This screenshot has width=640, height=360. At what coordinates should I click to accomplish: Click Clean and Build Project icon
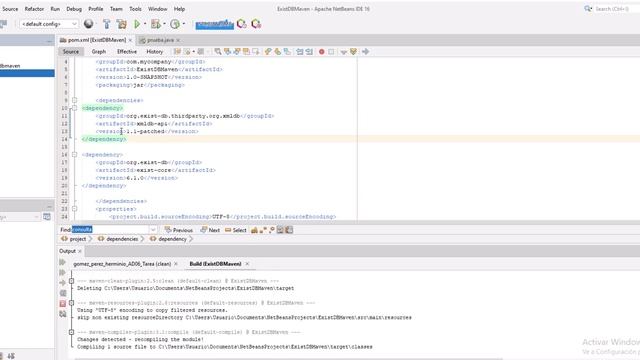[x=122, y=24]
